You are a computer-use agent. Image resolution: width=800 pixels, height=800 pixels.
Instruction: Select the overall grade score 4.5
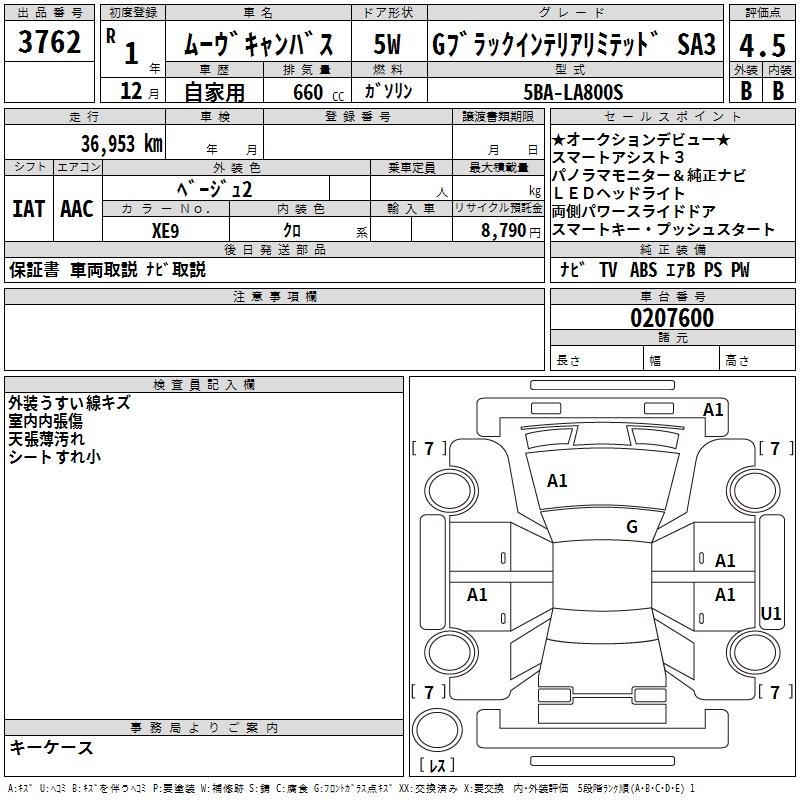pos(762,45)
